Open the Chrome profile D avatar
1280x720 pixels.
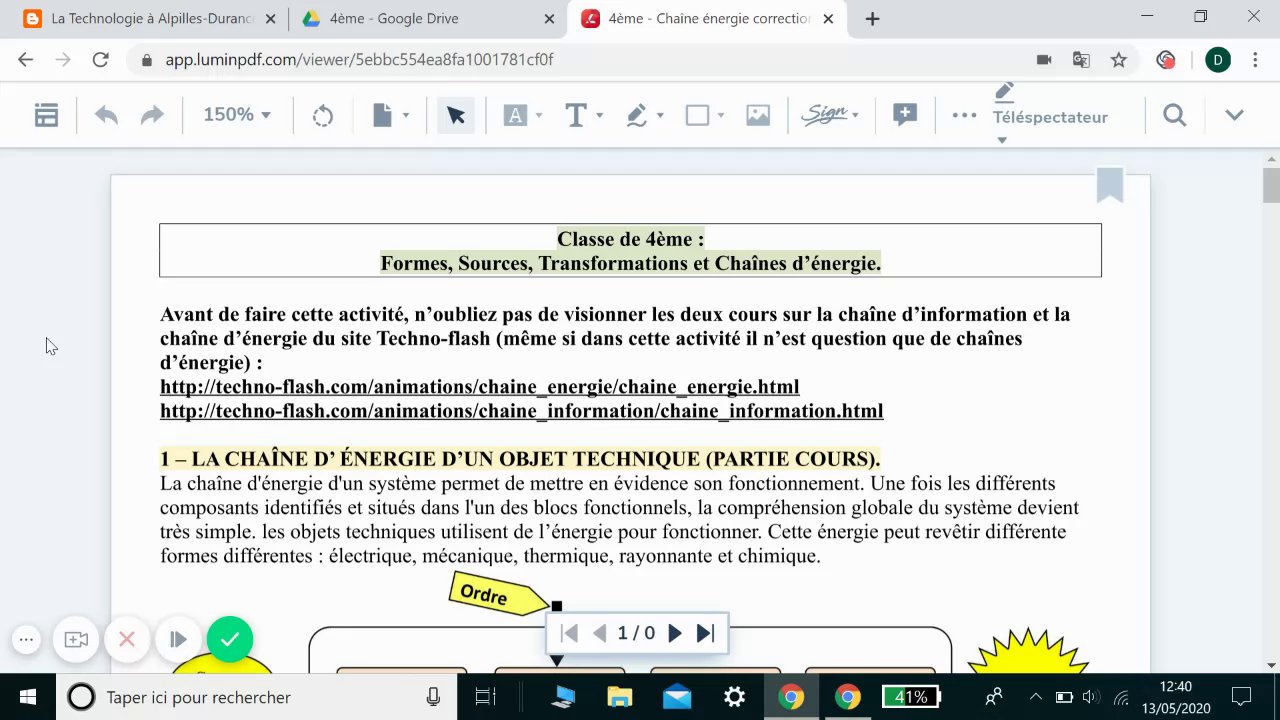[1218, 60]
